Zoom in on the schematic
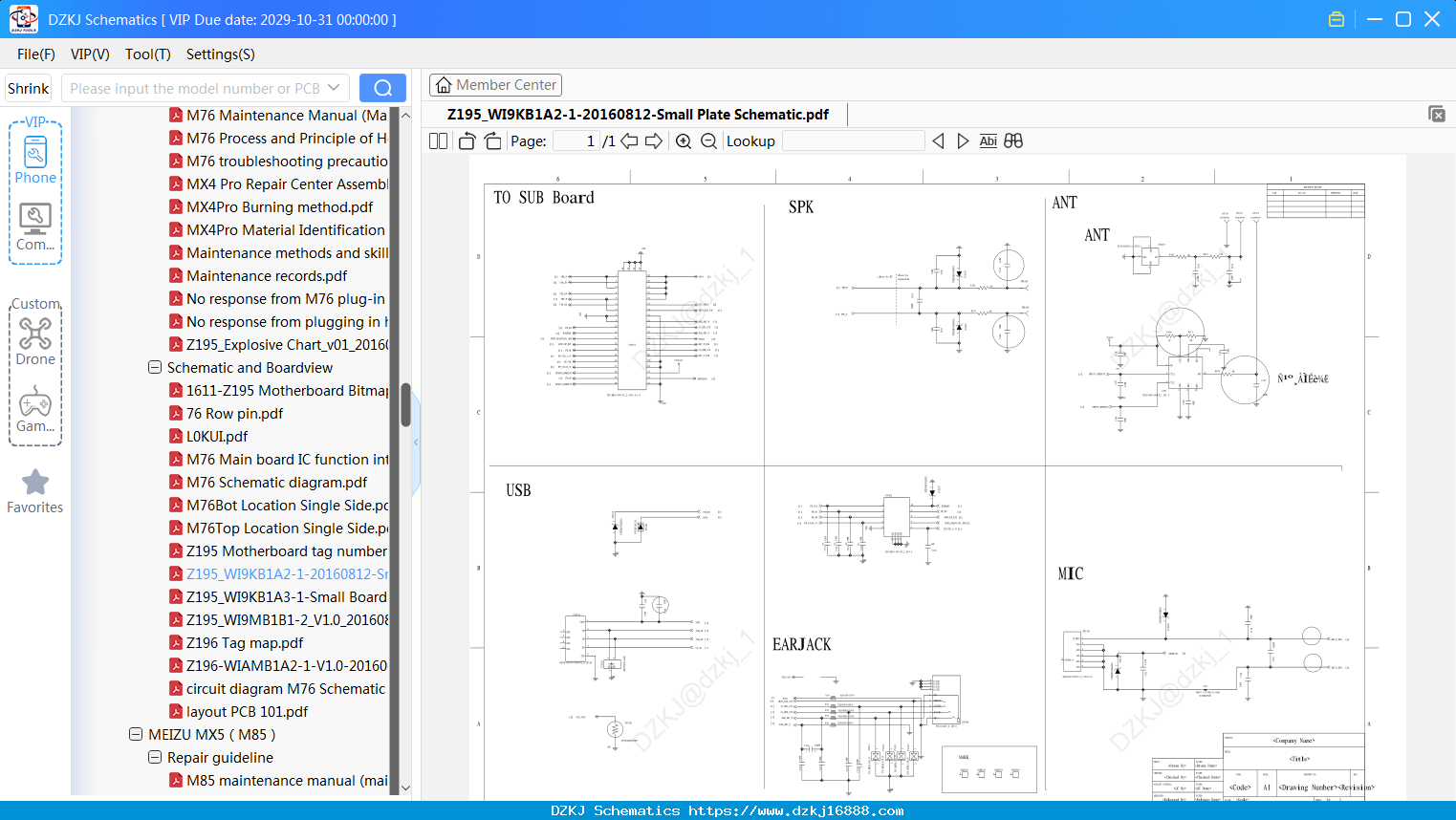 click(684, 141)
